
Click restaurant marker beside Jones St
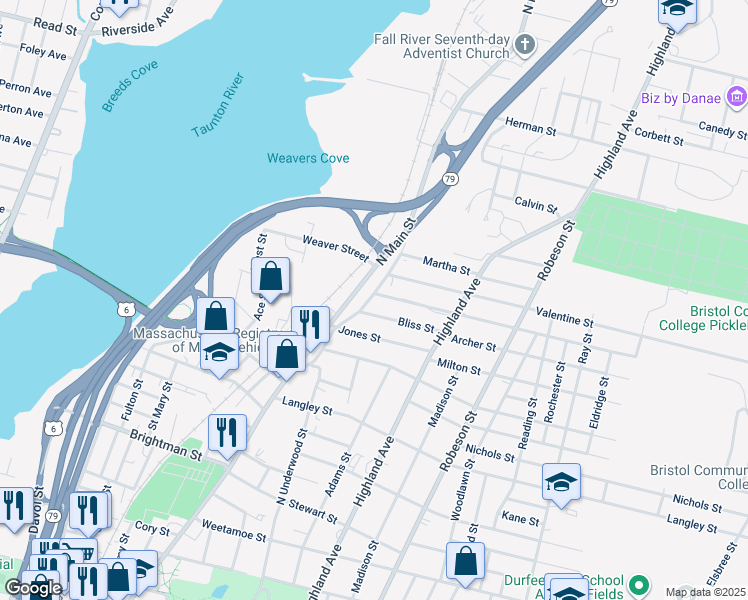pos(311,328)
